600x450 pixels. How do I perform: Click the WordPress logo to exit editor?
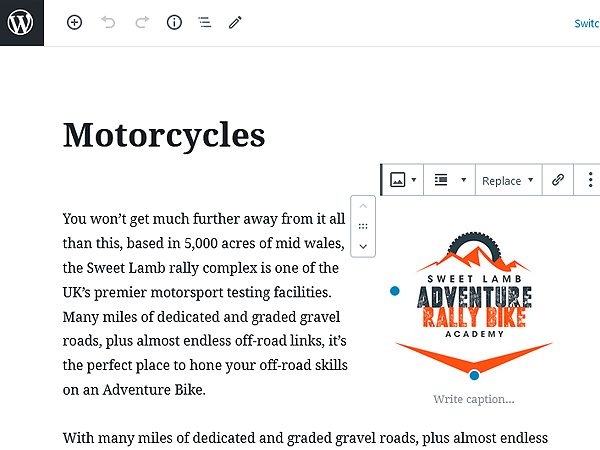point(22,23)
